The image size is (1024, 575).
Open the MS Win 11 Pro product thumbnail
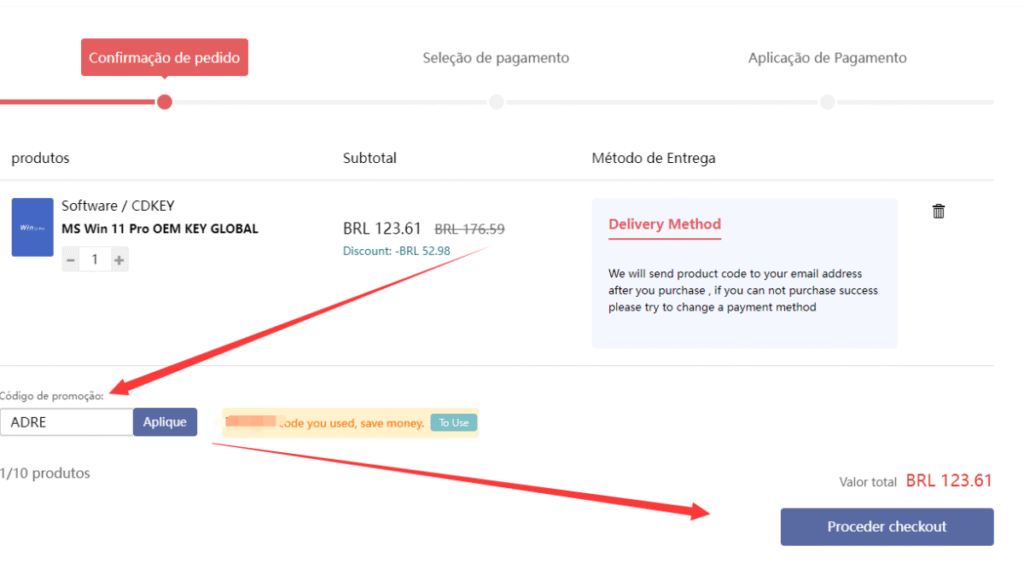click(x=32, y=227)
